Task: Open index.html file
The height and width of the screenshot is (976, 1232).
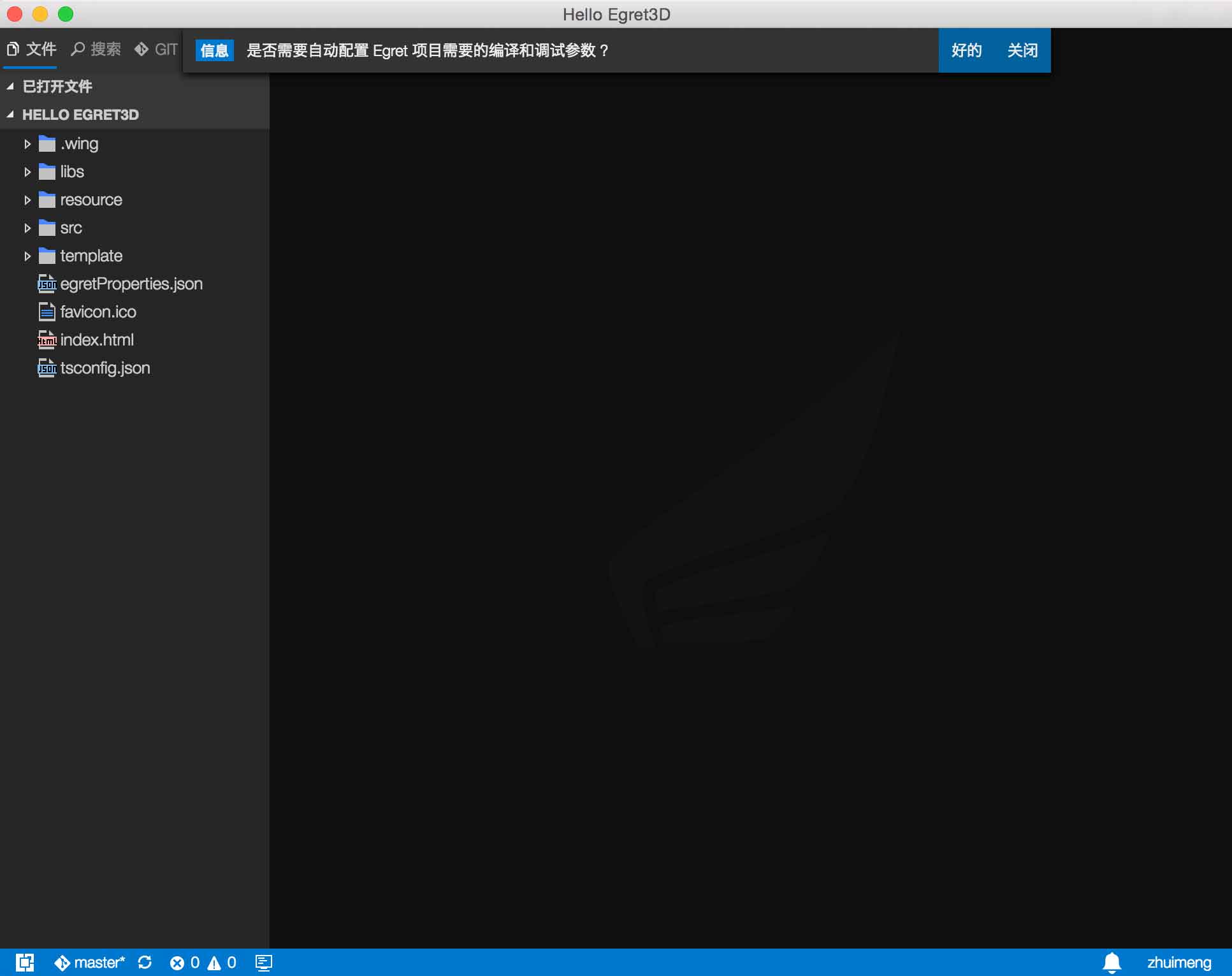Action: pos(97,340)
